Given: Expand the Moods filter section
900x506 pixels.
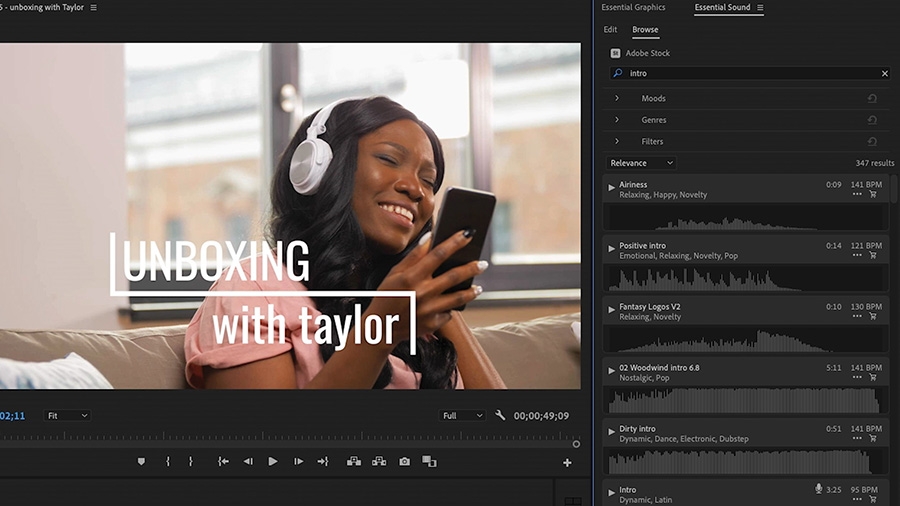Looking at the screenshot, I should coord(616,98).
